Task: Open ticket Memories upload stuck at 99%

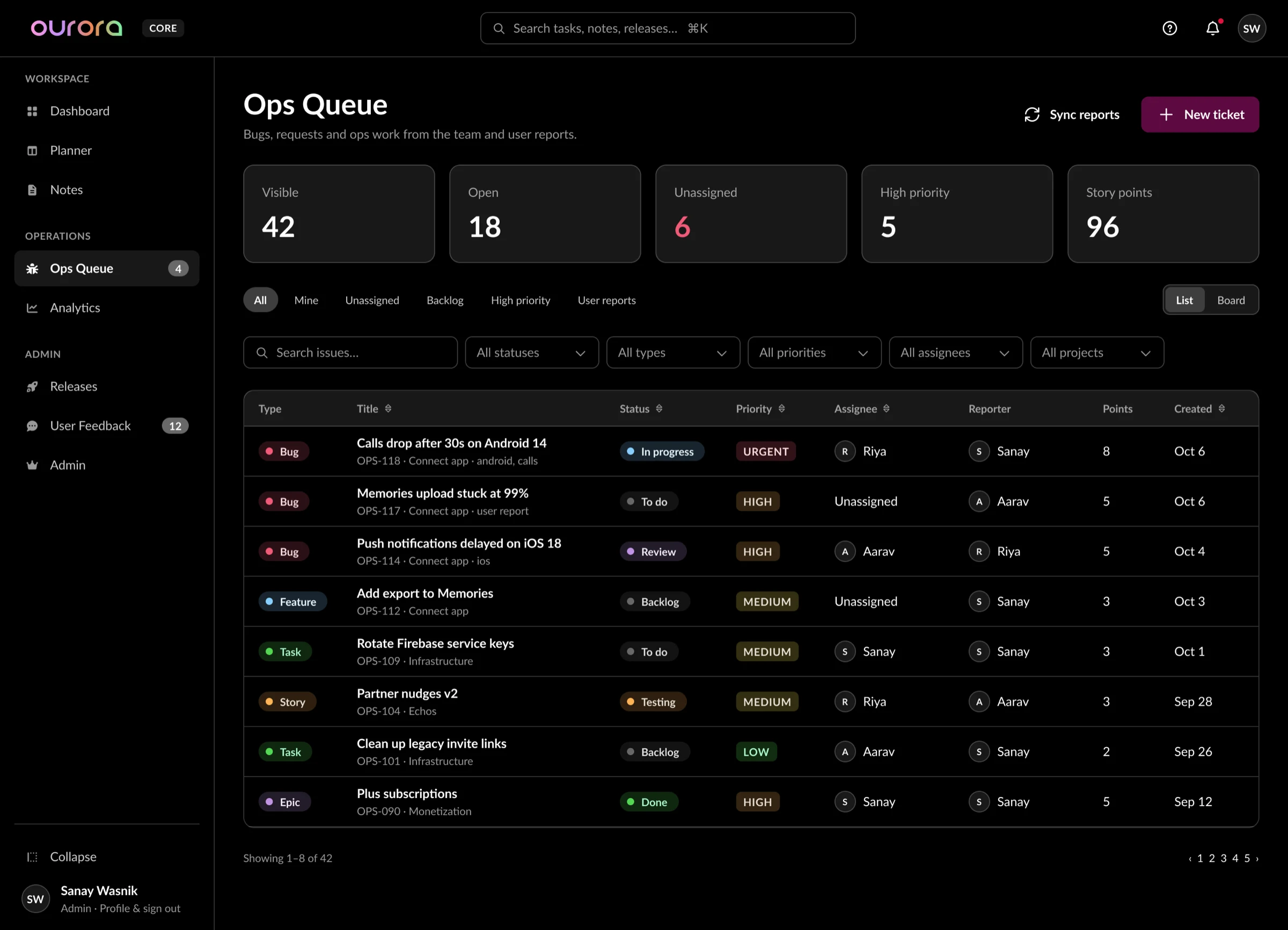Action: point(442,493)
